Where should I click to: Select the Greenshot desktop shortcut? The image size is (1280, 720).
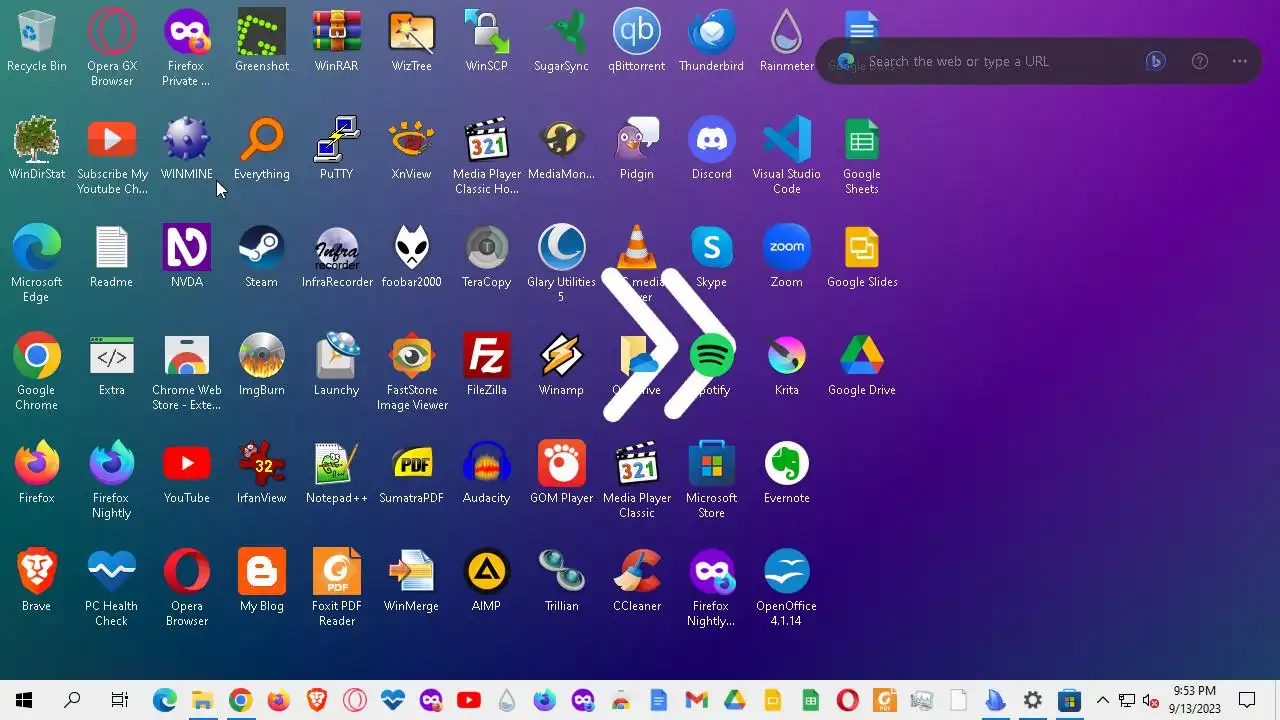[262, 42]
